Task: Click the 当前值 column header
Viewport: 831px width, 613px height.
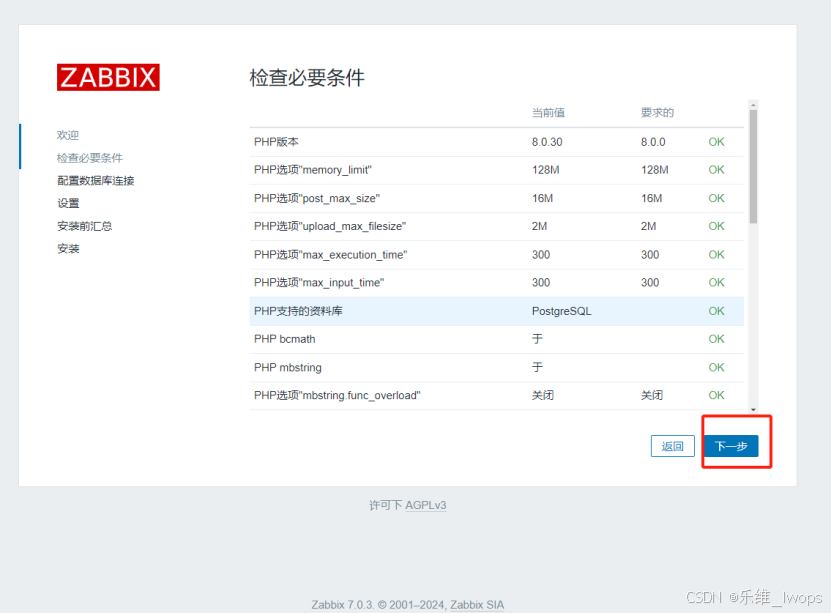Action: pyautogui.click(x=548, y=112)
